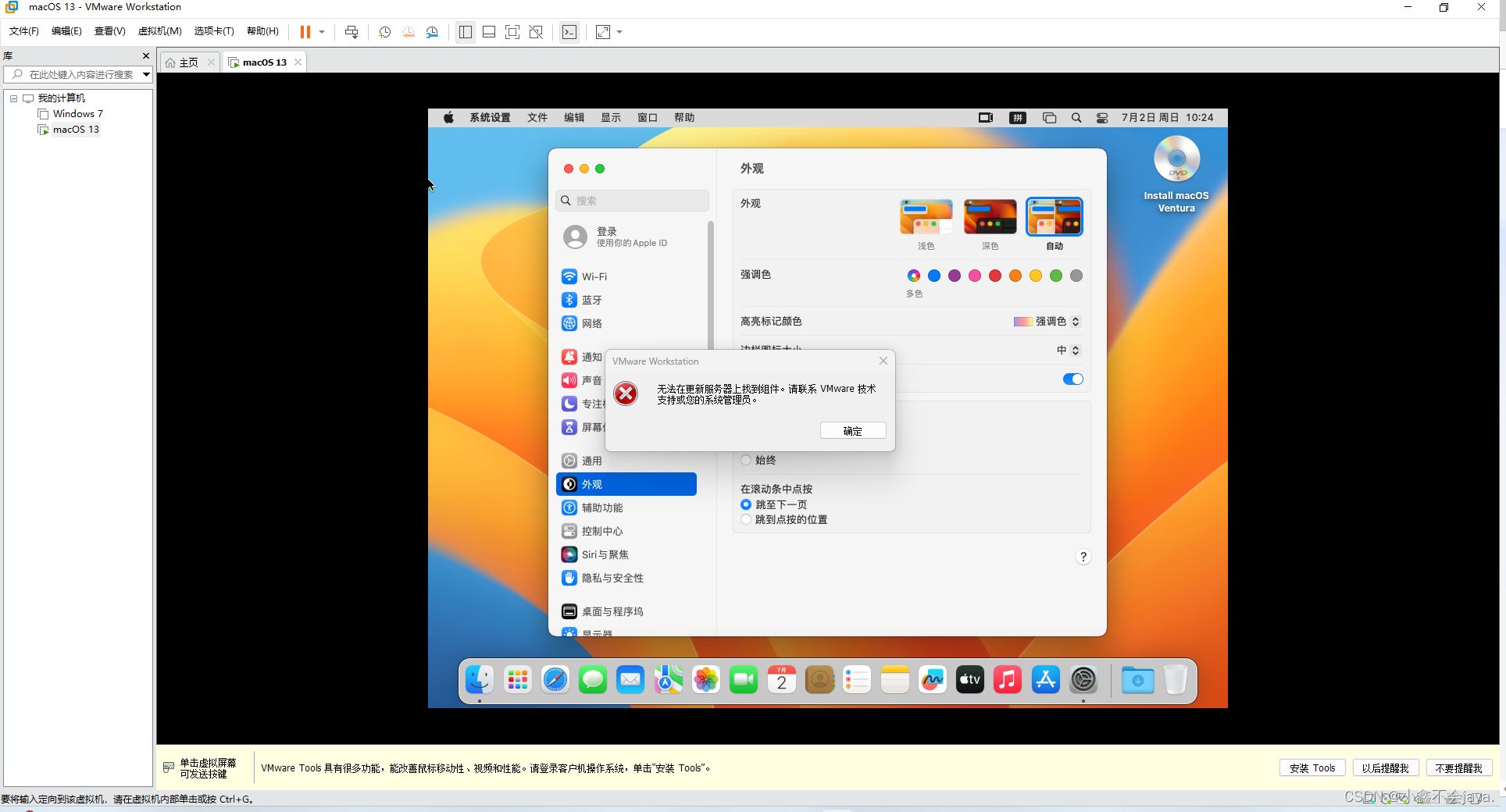Click the Send Ctrl+Alt+Del toolbar icon
This screenshot has height=812, width=1506.
pyautogui.click(x=352, y=32)
